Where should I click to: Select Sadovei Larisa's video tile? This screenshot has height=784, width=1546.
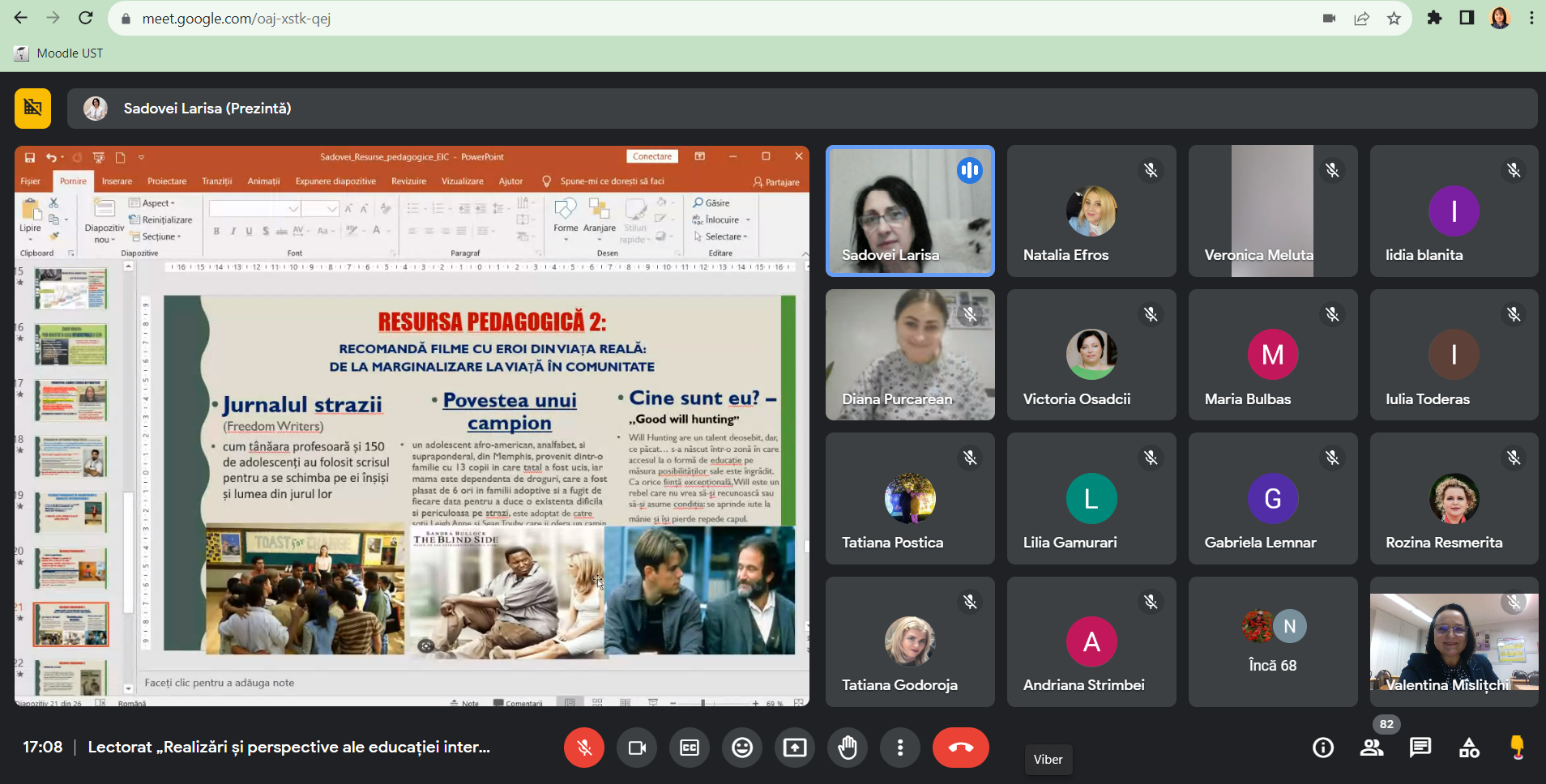point(910,211)
